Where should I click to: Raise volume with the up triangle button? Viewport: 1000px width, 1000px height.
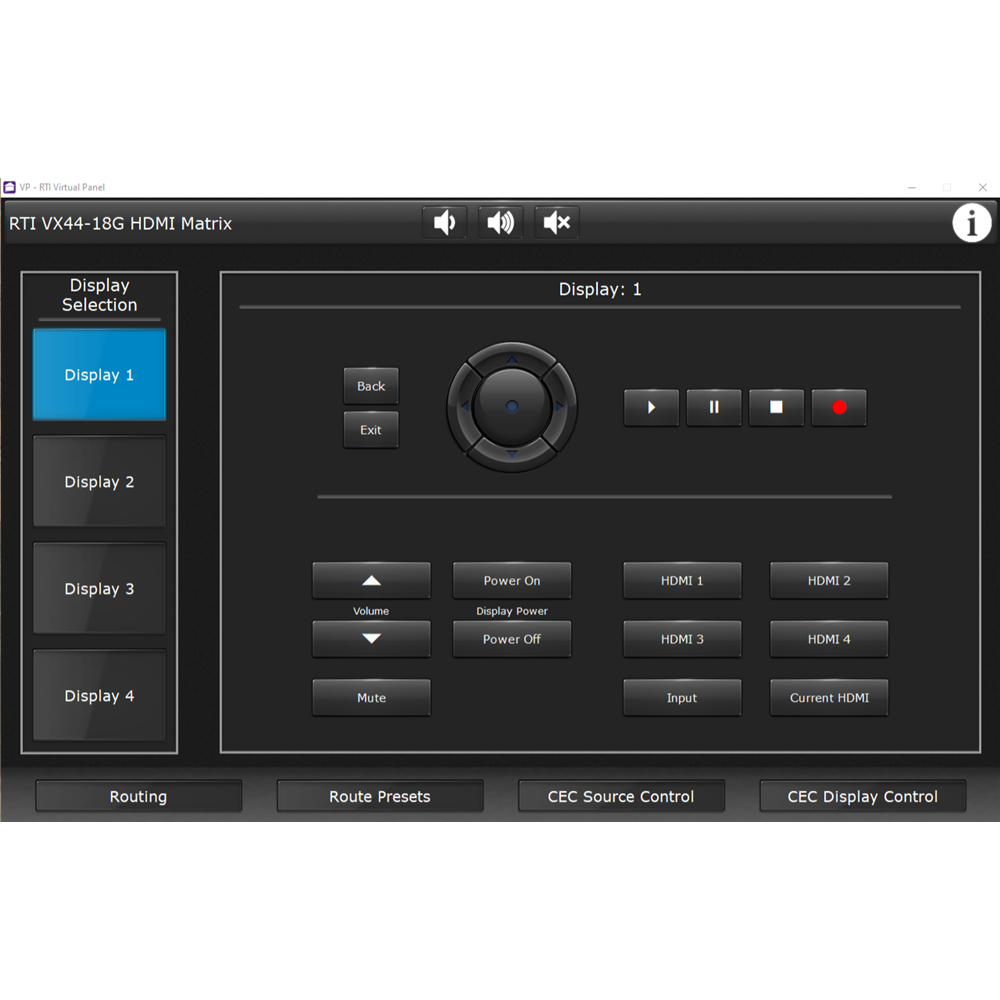point(371,580)
